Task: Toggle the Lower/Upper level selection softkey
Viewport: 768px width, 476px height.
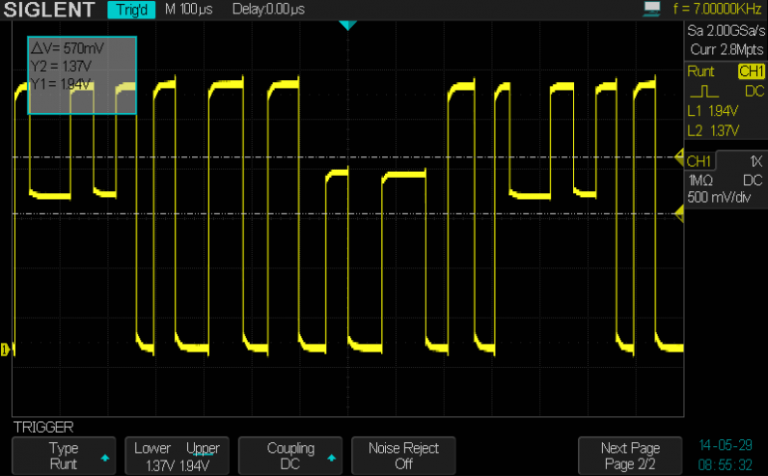Action: (x=176, y=456)
